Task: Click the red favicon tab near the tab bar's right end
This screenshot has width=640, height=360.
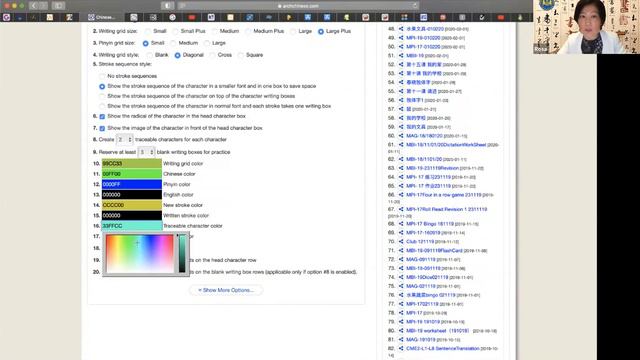Action: [x=501, y=17]
